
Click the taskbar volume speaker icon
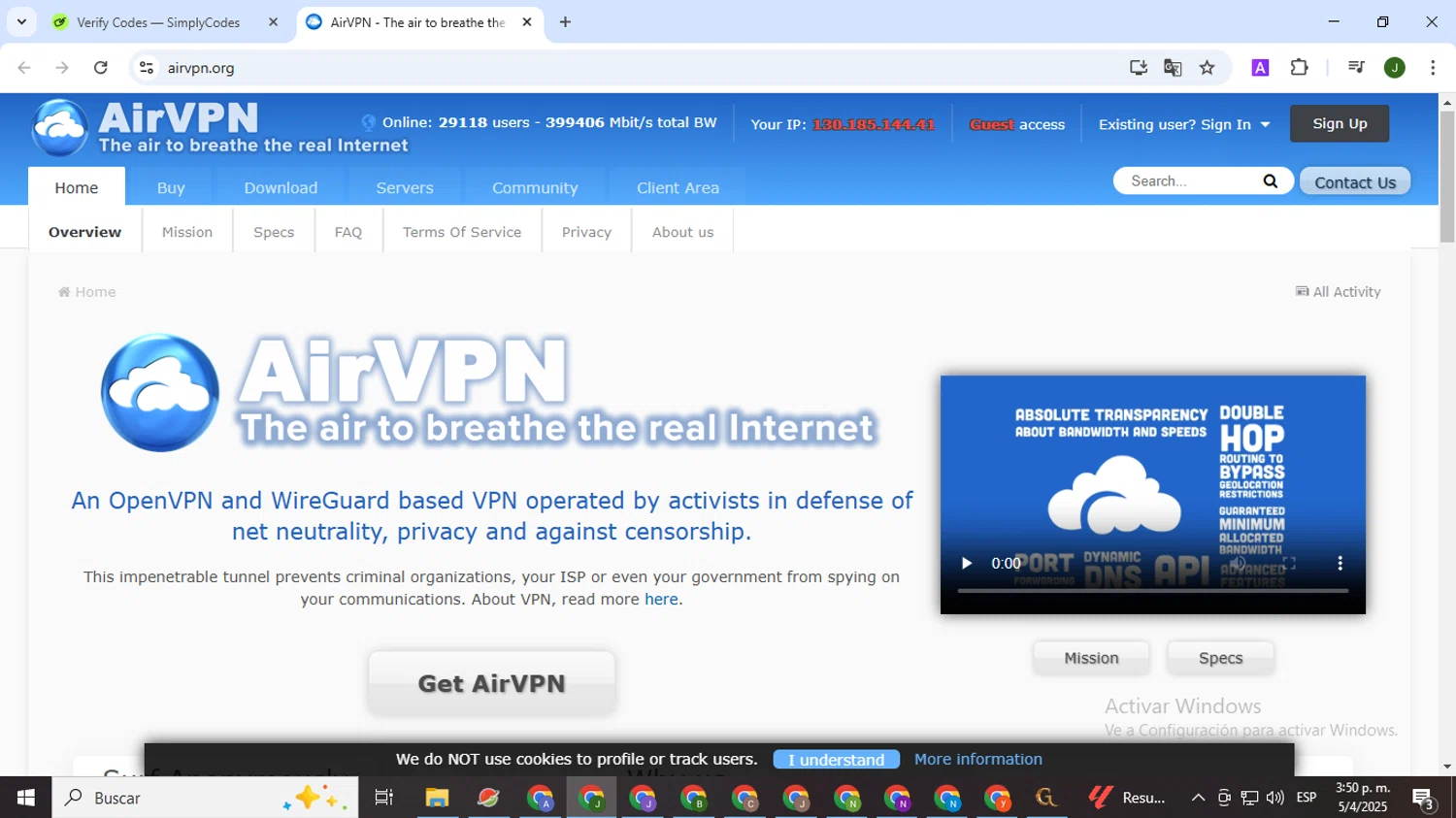click(x=1274, y=798)
